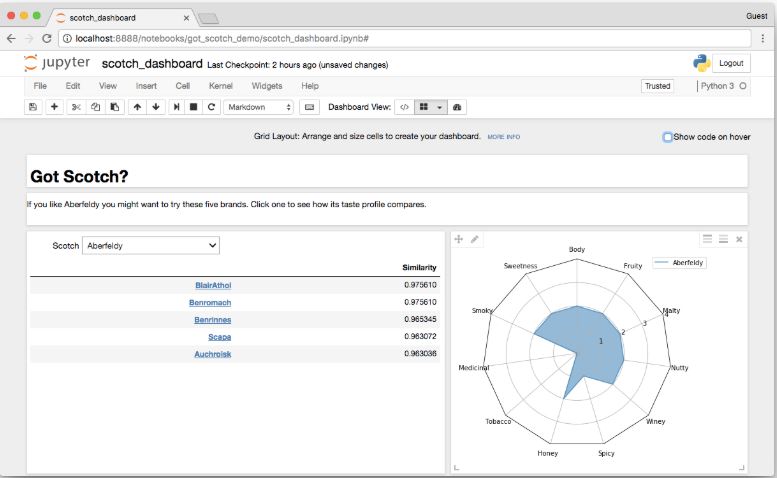Image resolution: width=777 pixels, height=478 pixels.
Task: Open the View menu
Action: [x=108, y=86]
